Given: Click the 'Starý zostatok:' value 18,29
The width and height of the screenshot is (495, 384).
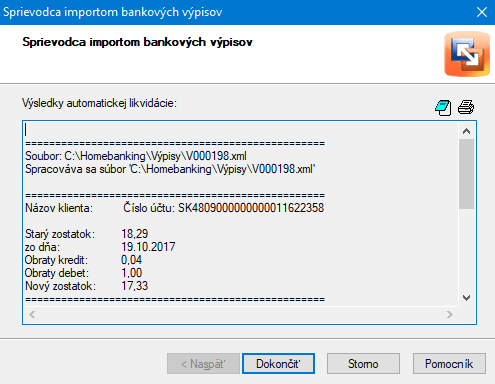Looking at the screenshot, I should coord(135,234).
